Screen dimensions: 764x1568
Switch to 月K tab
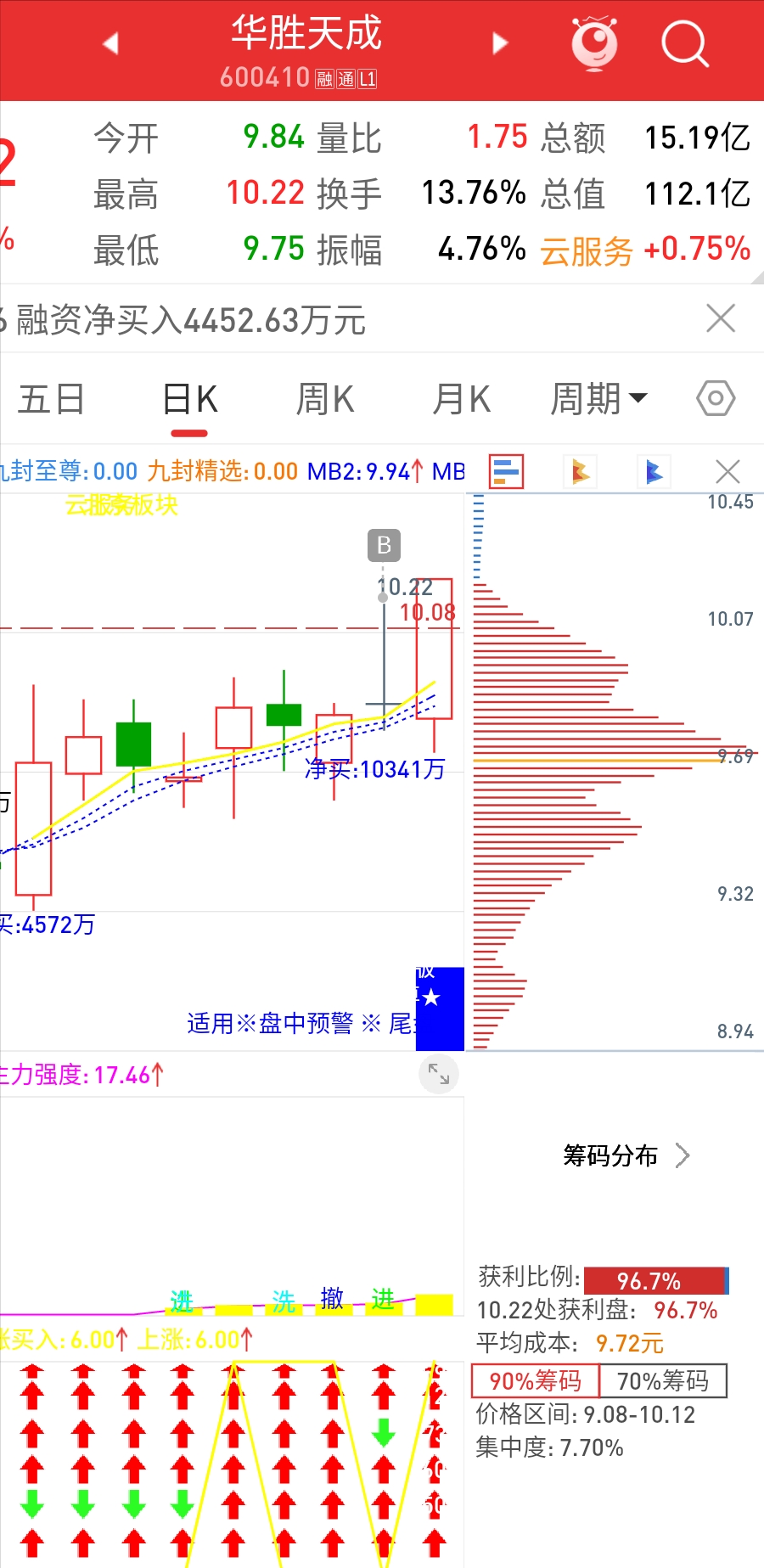(x=462, y=399)
